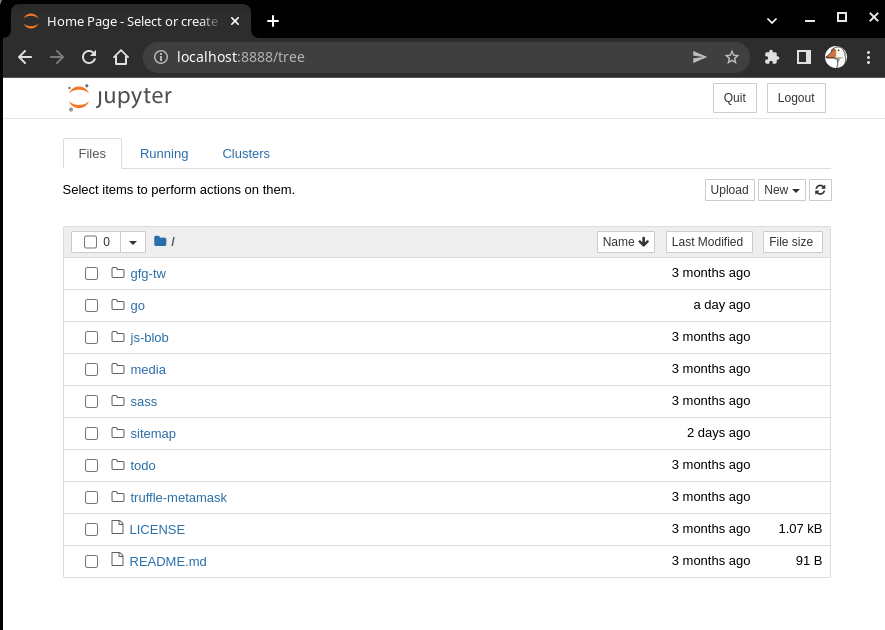Open the js-blob folder link

[x=149, y=338]
